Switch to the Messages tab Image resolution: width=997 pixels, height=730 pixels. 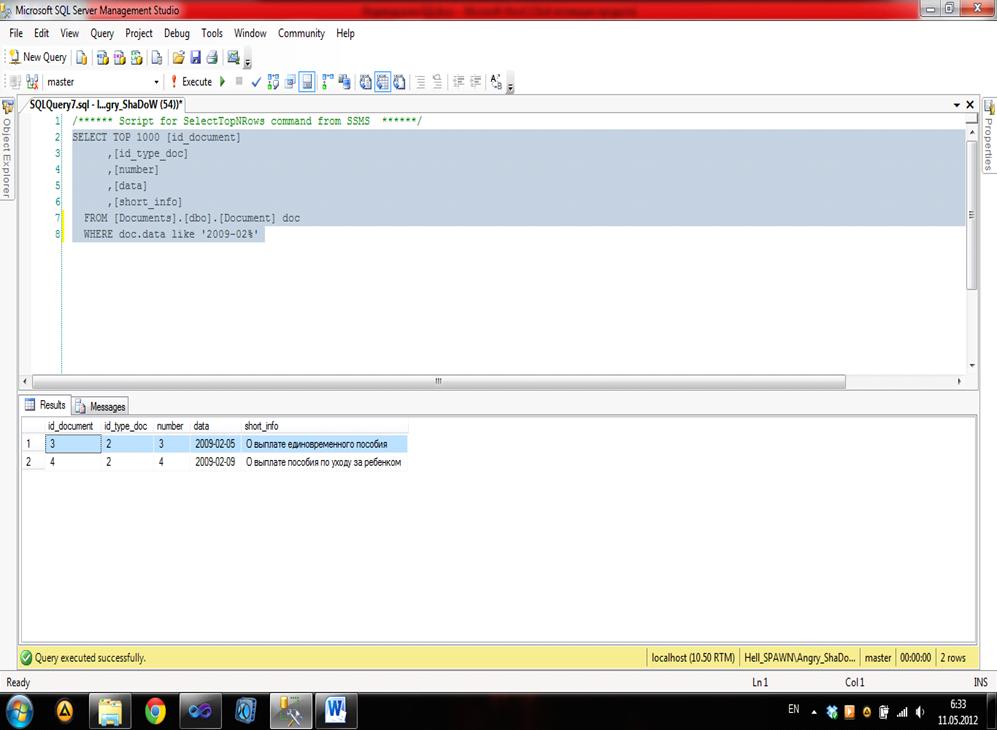[101, 406]
